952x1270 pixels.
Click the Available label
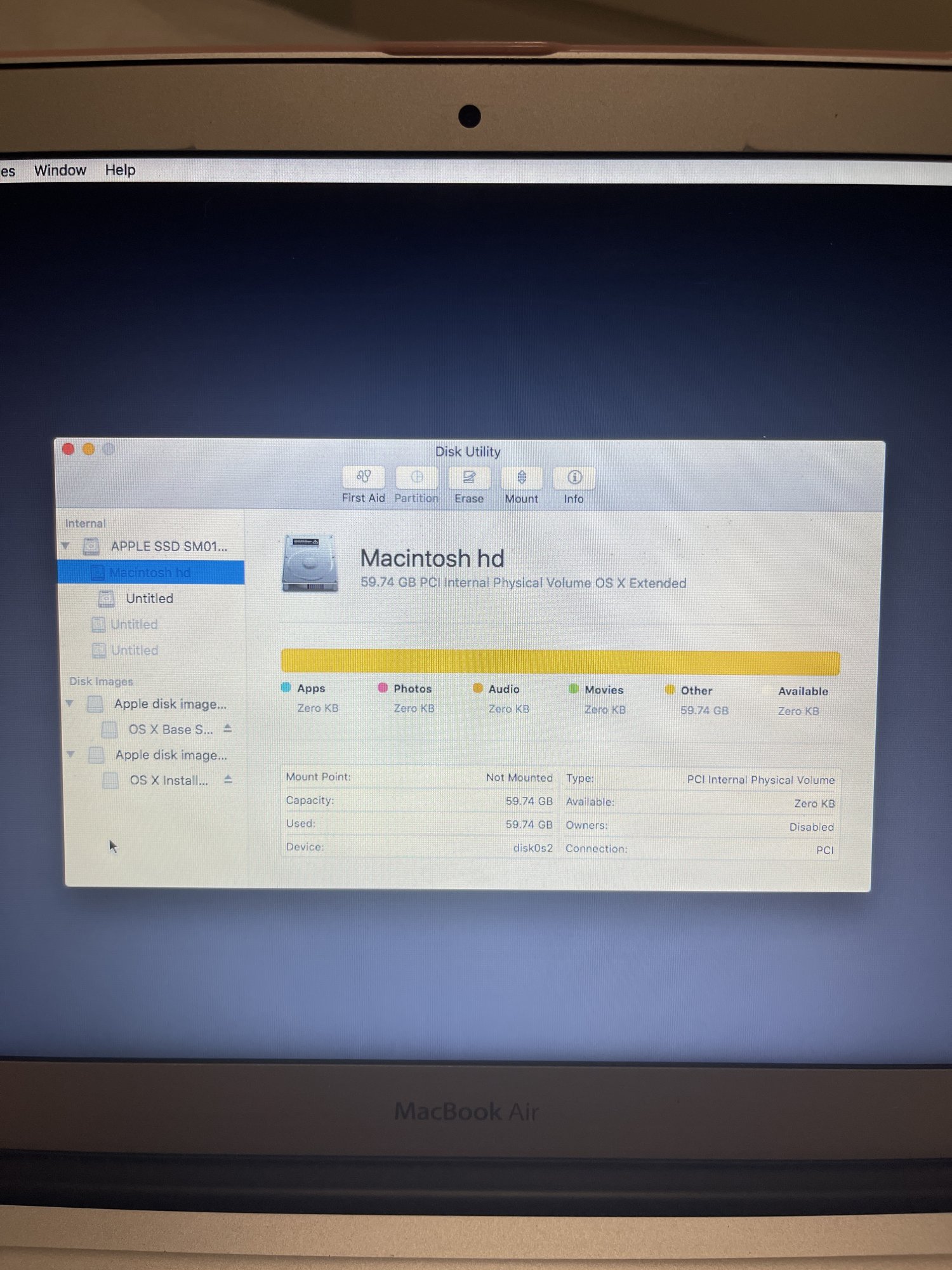pos(803,692)
